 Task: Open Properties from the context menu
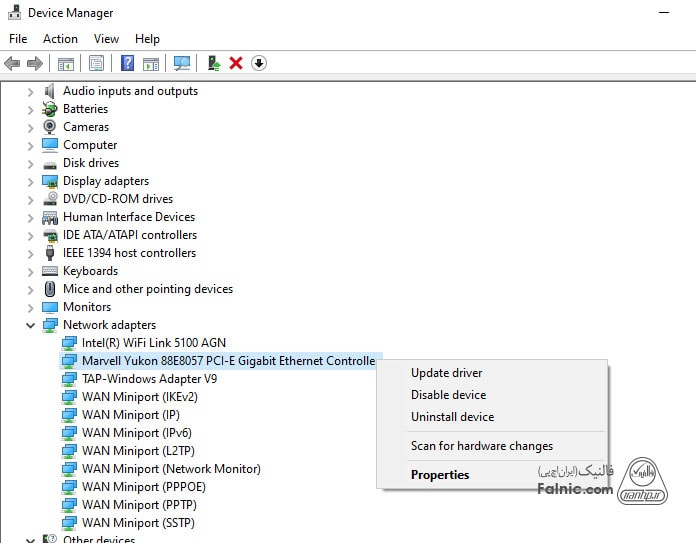440,475
